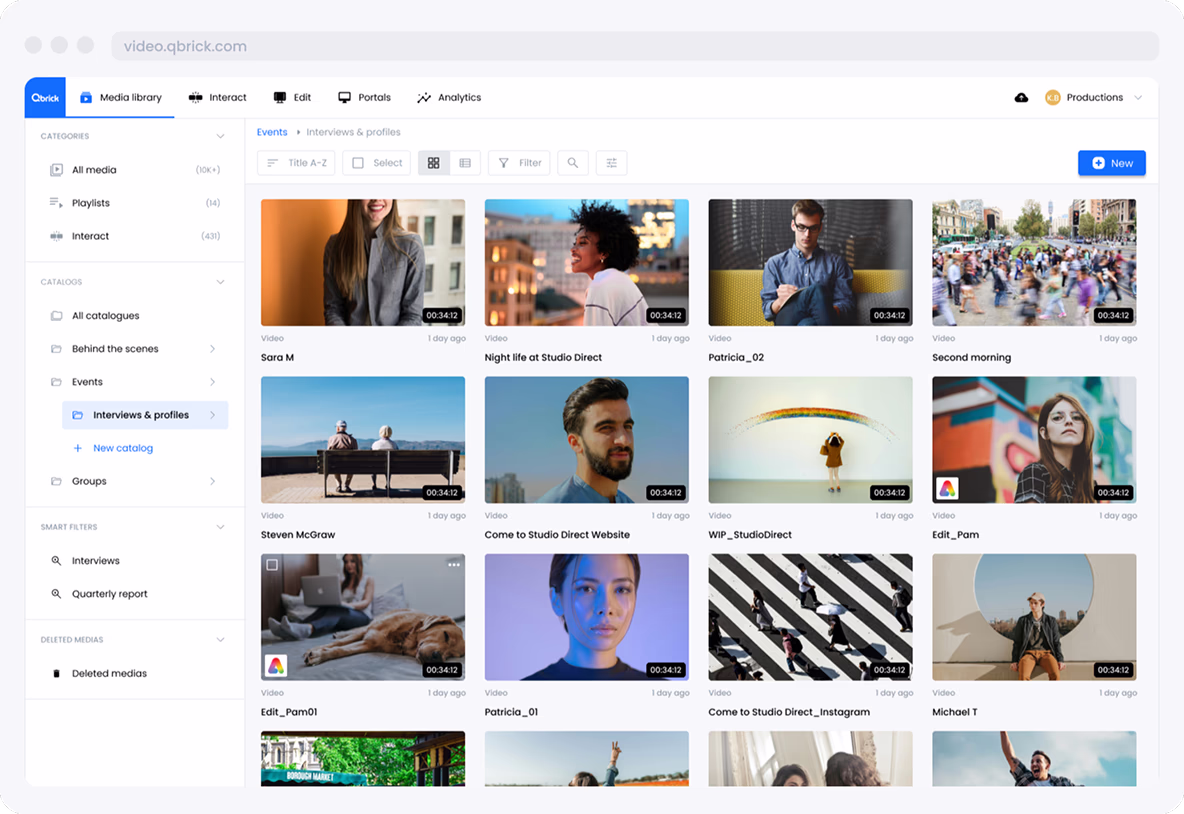Select the grid view icon

pos(433,162)
